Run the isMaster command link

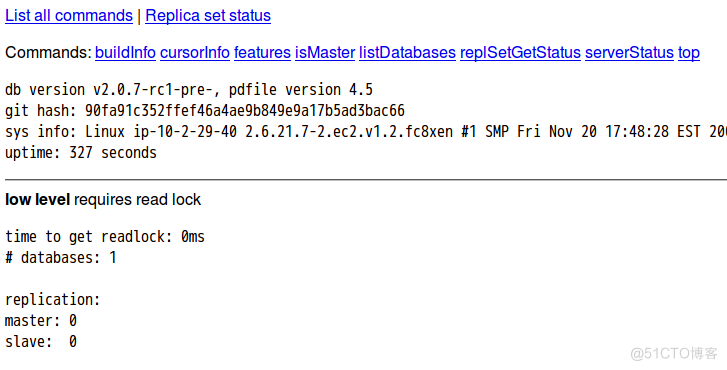pos(325,53)
